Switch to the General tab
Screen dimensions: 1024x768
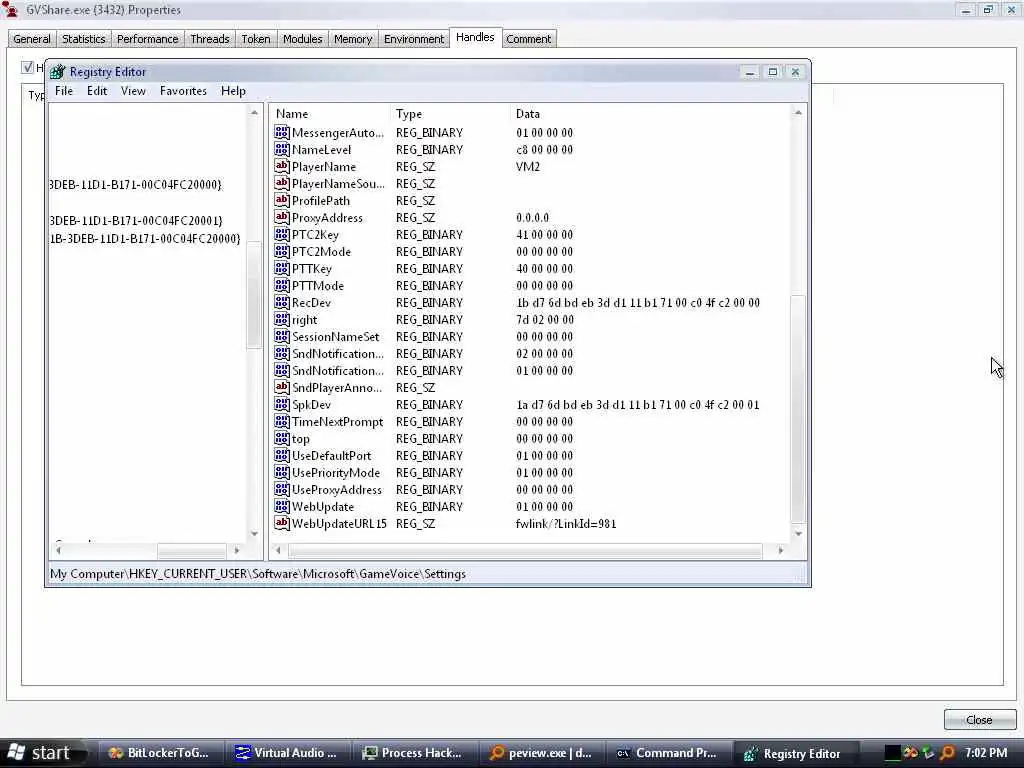tap(32, 39)
